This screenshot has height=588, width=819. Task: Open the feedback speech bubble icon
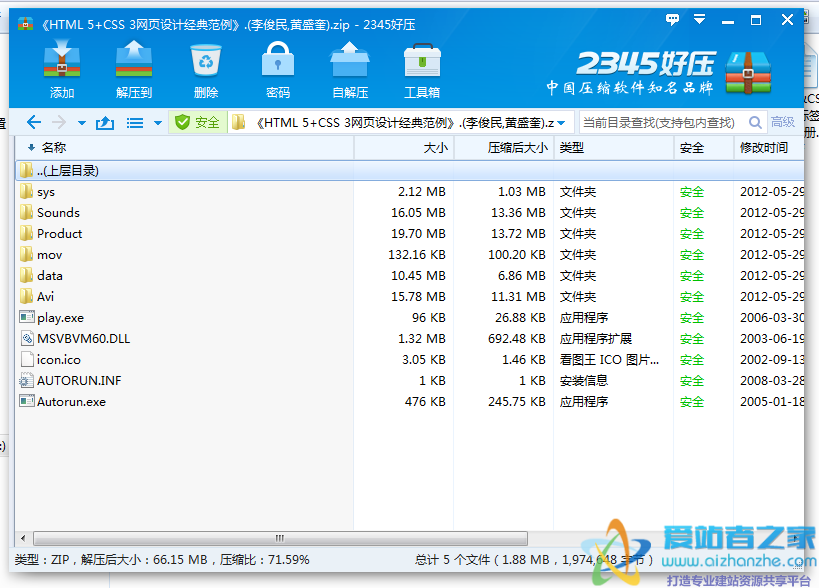pyautogui.click(x=672, y=20)
